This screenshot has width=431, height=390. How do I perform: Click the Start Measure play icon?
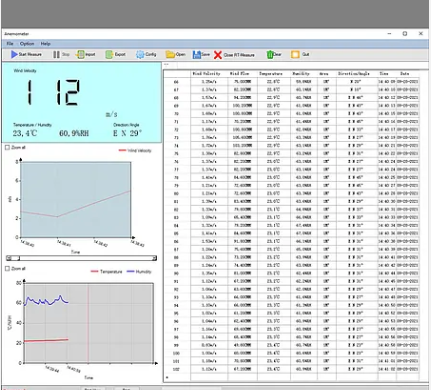pos(14,54)
